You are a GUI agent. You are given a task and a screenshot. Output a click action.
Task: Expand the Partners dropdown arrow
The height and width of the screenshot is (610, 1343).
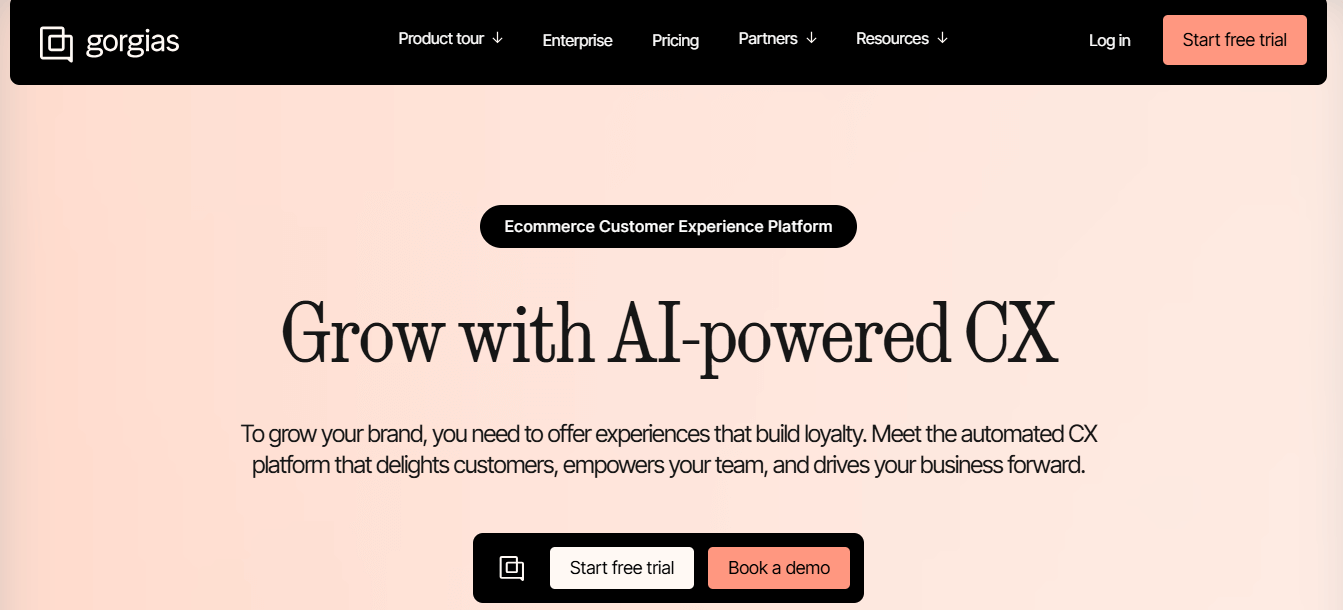coord(811,39)
